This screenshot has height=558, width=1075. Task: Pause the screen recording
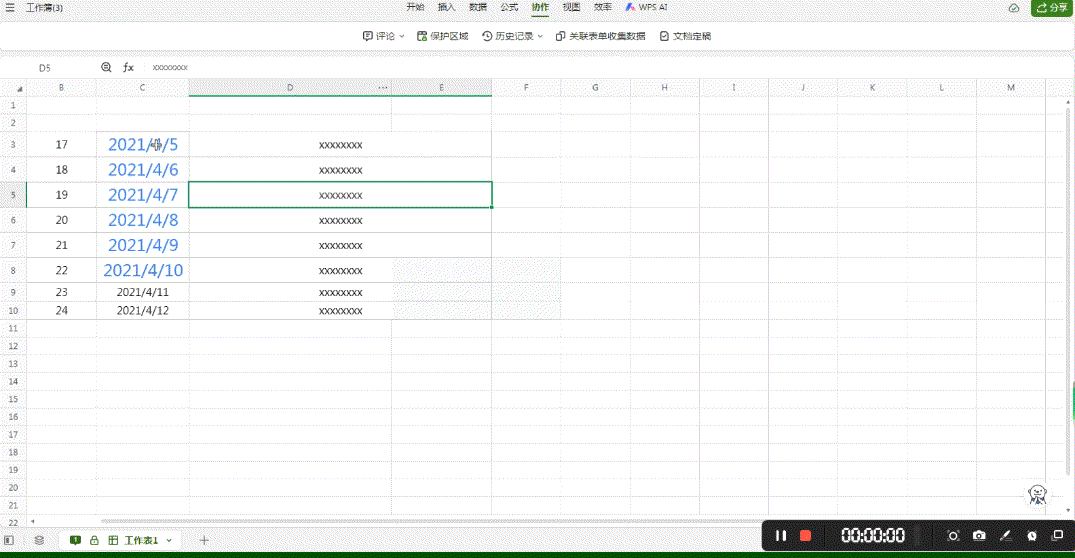tap(781, 535)
